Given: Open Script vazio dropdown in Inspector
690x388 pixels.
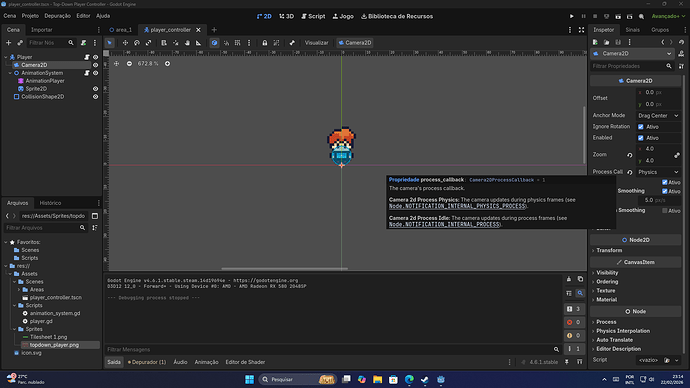Looking at the screenshot, I should pos(677,360).
